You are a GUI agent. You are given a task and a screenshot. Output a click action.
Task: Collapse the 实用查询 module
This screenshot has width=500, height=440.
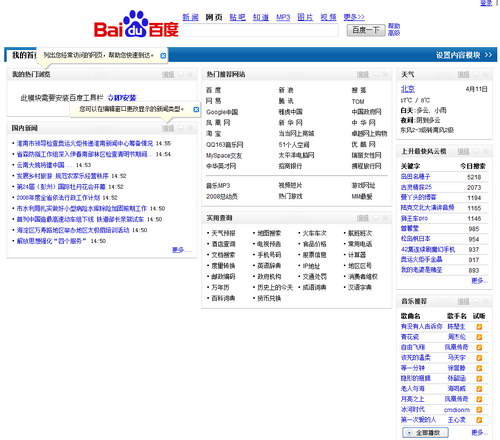coord(376,218)
